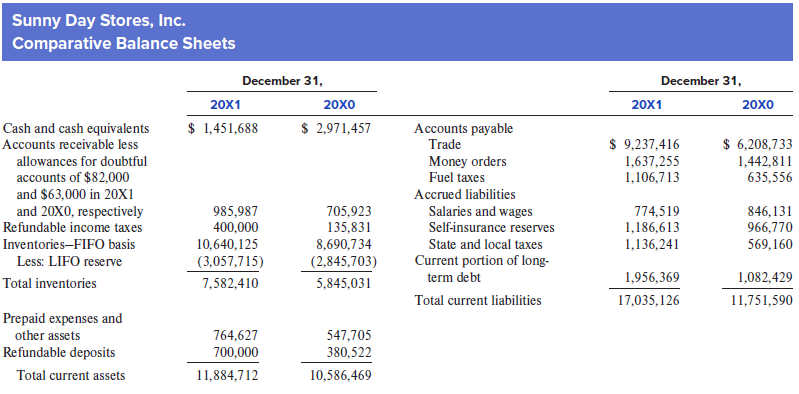The height and width of the screenshot is (394, 799).
Task: Click the 11,884,712 total current assets value
Action: click(x=228, y=376)
